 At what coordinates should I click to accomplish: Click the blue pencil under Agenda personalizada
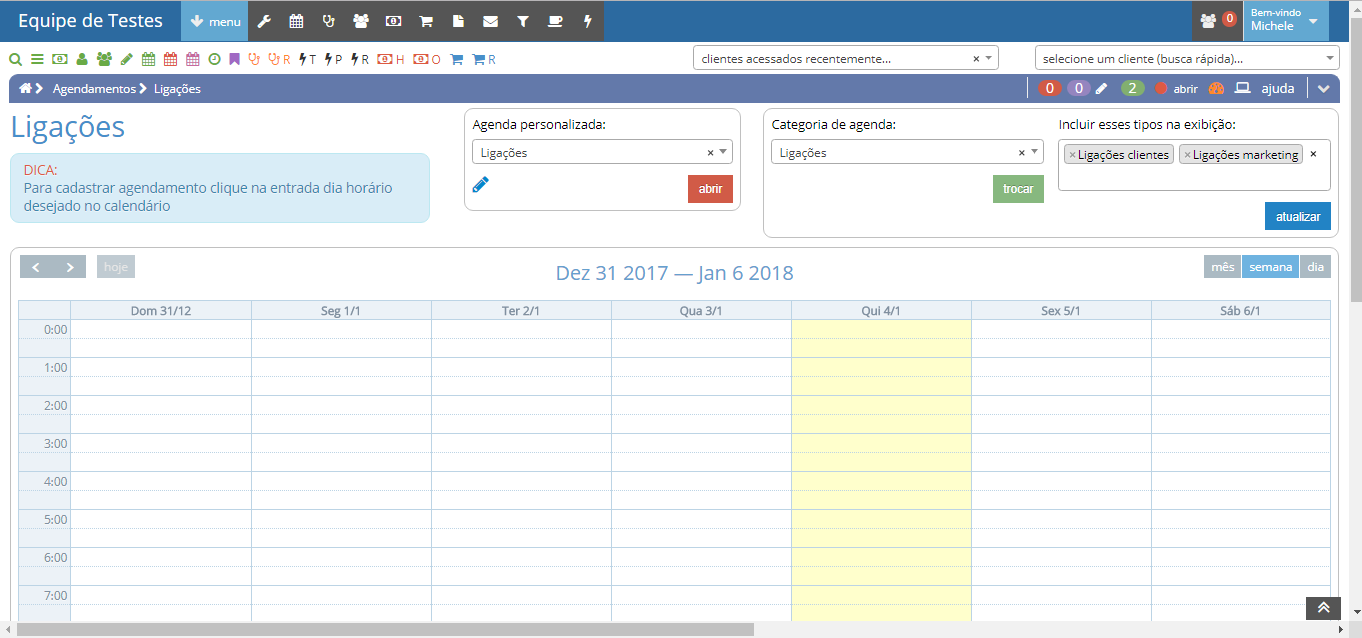(x=480, y=184)
